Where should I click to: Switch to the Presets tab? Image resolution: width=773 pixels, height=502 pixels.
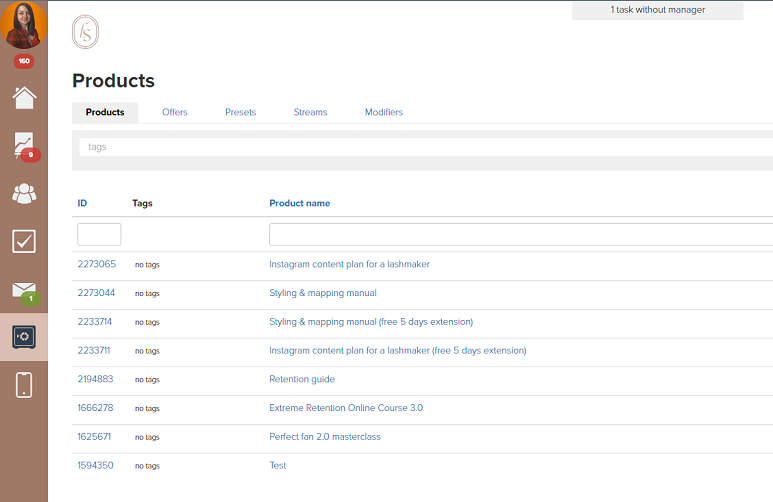[x=240, y=112]
